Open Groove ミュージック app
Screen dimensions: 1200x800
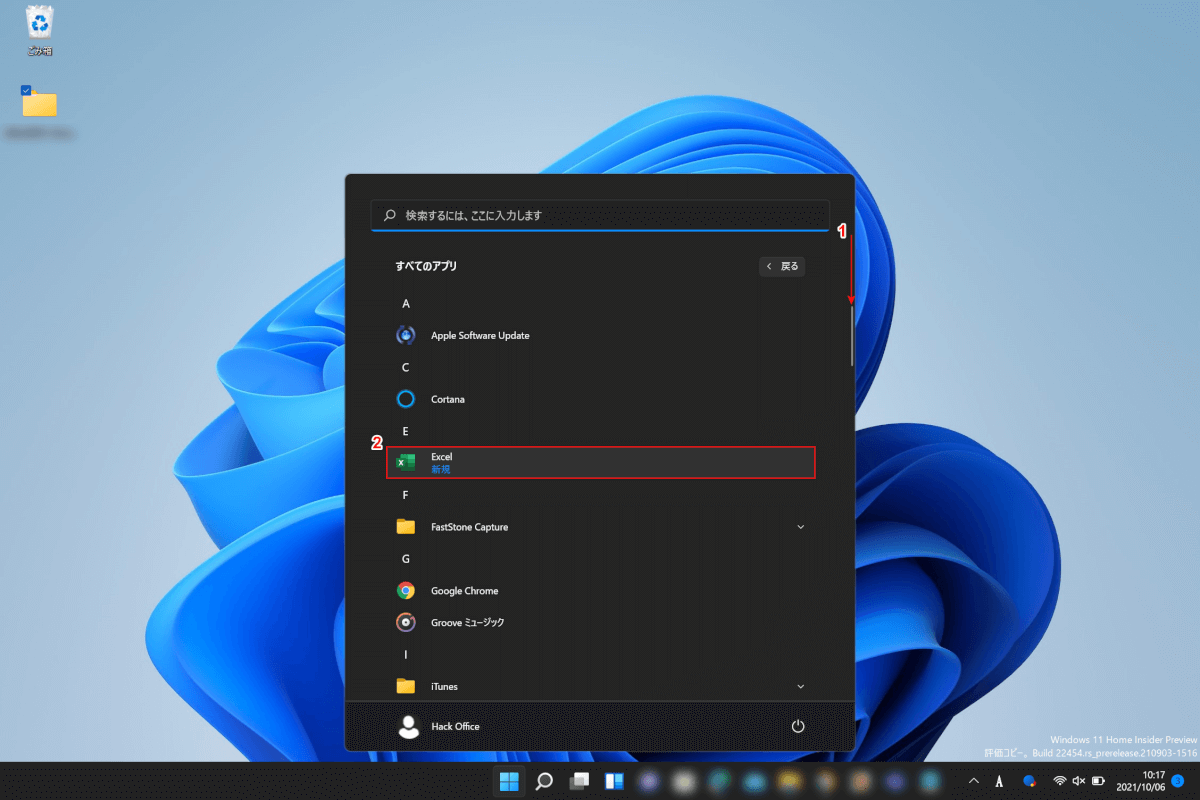coord(467,623)
